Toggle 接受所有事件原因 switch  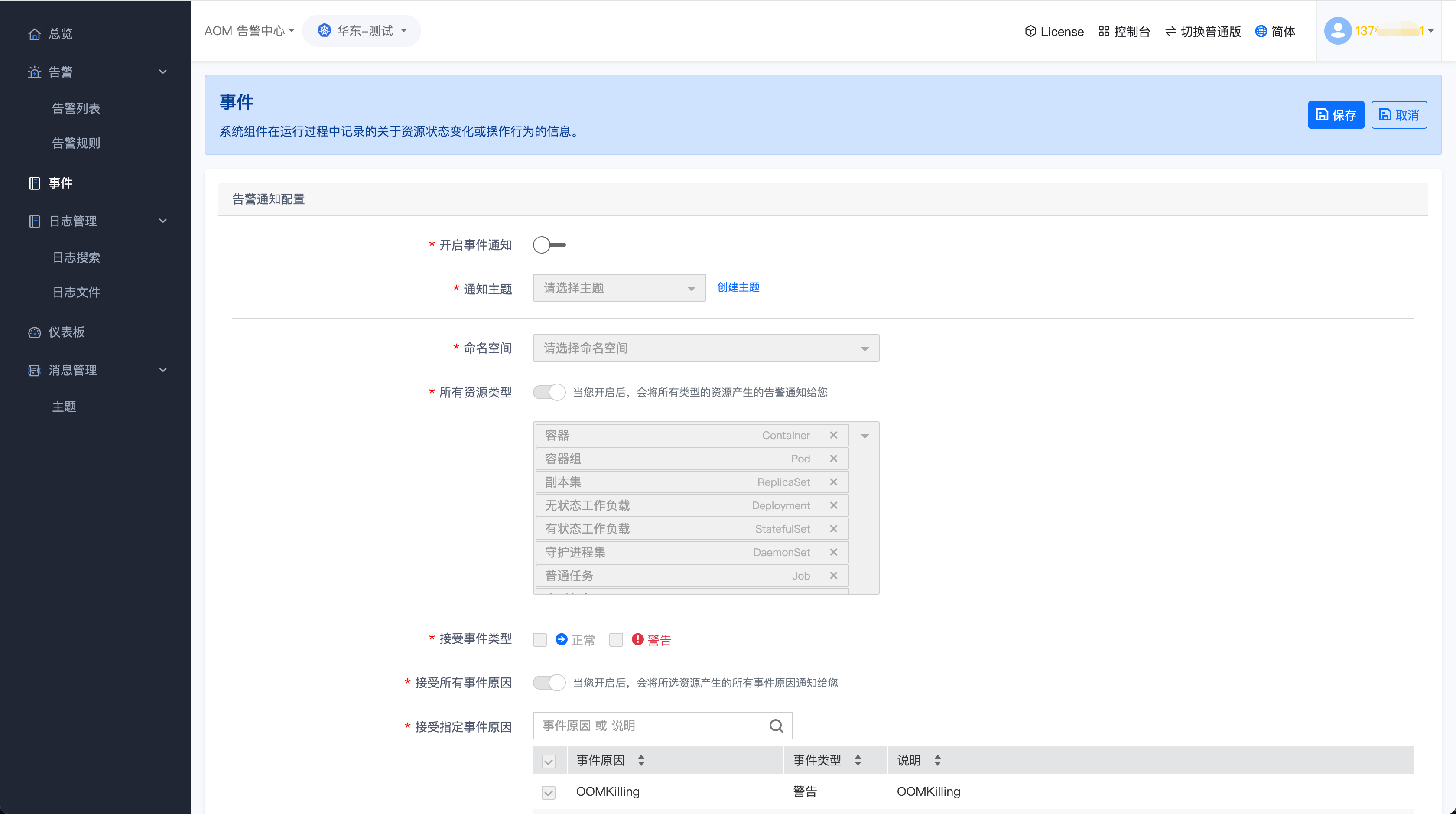(x=549, y=683)
